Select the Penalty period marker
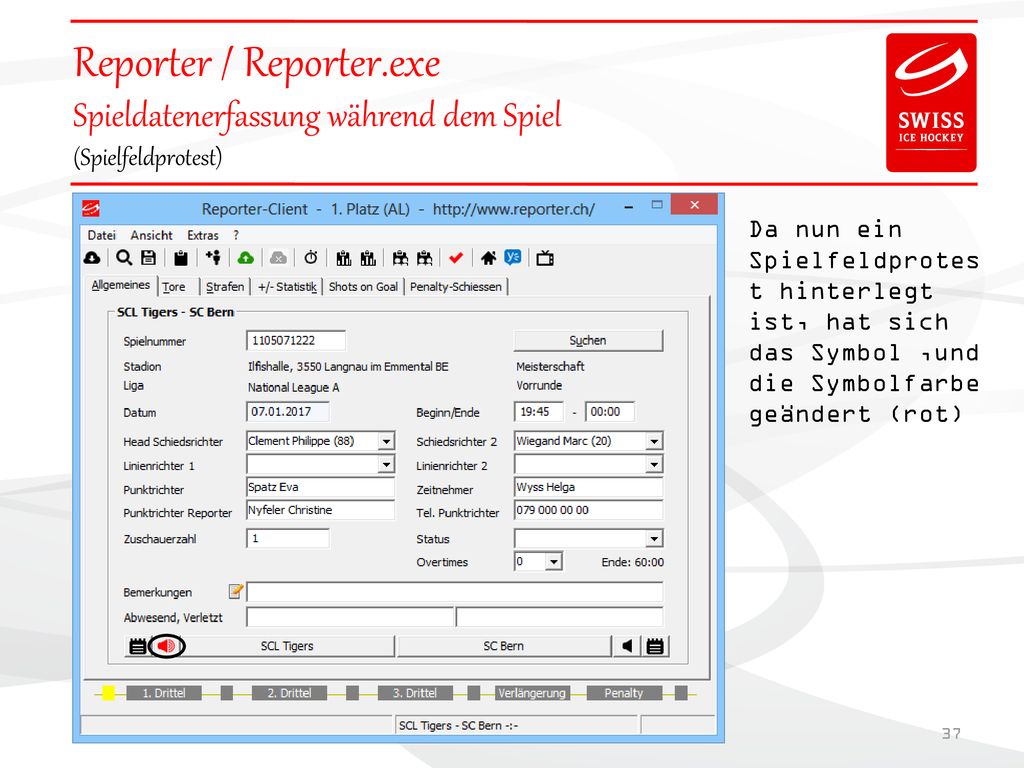 coord(624,693)
